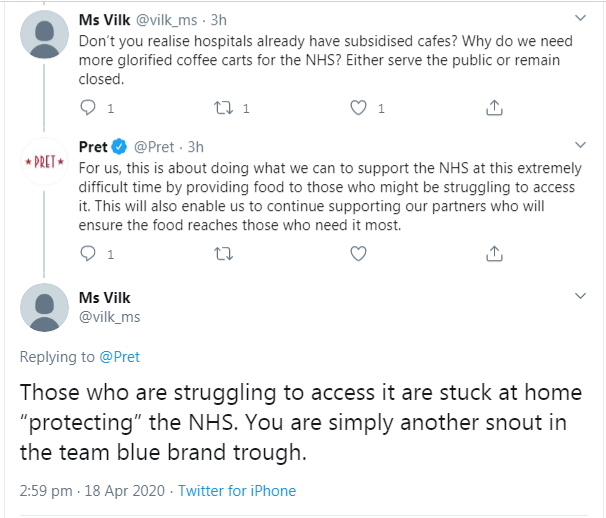Open the Pret account name
The height and width of the screenshot is (518, 606).
(93, 147)
